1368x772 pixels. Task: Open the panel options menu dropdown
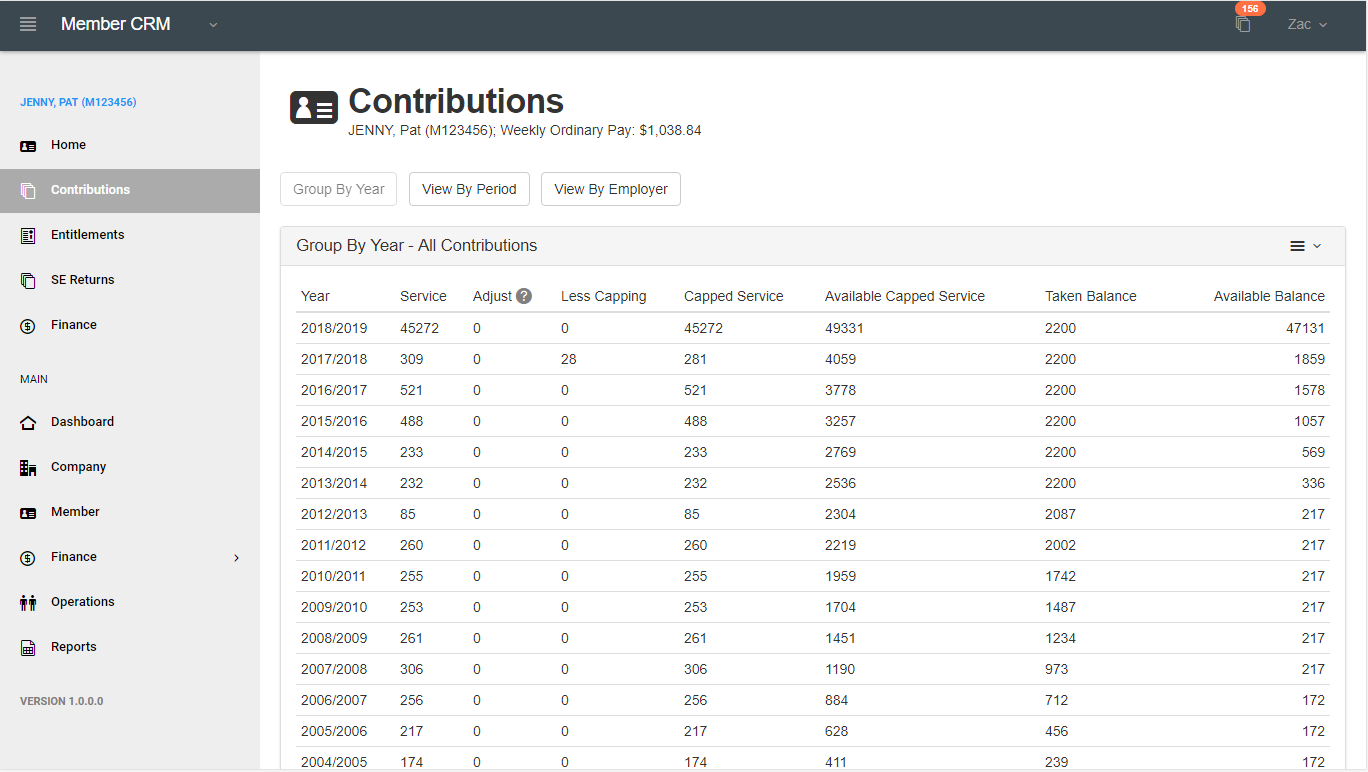coord(1305,246)
